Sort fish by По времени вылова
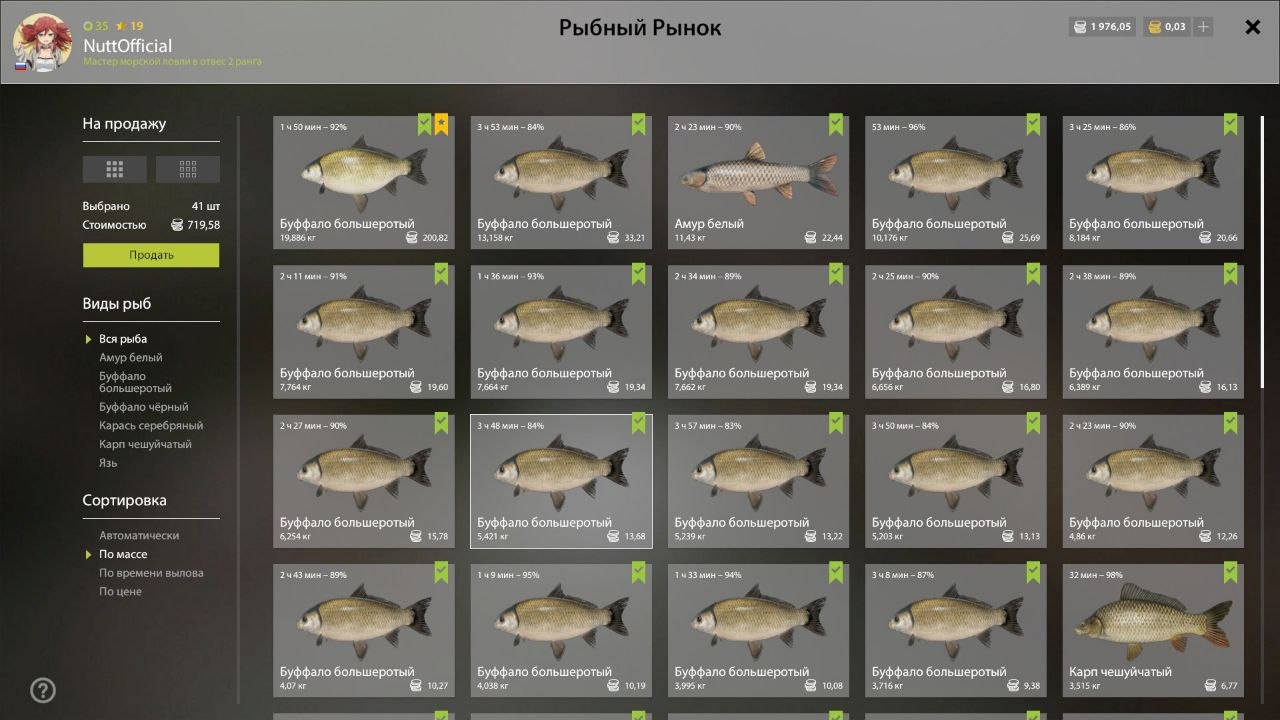 pos(151,573)
